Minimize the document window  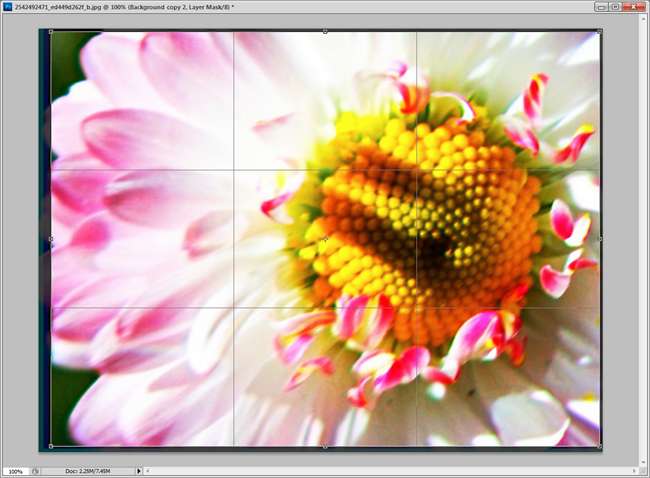pyautogui.click(x=601, y=7)
